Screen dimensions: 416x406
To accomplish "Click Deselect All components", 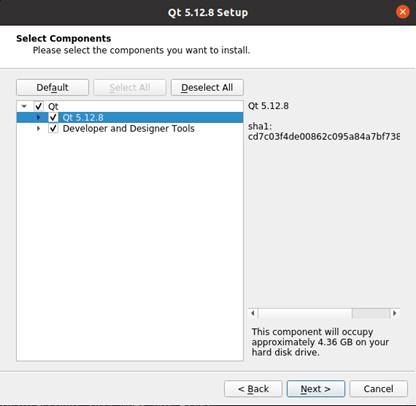I will [x=207, y=88].
